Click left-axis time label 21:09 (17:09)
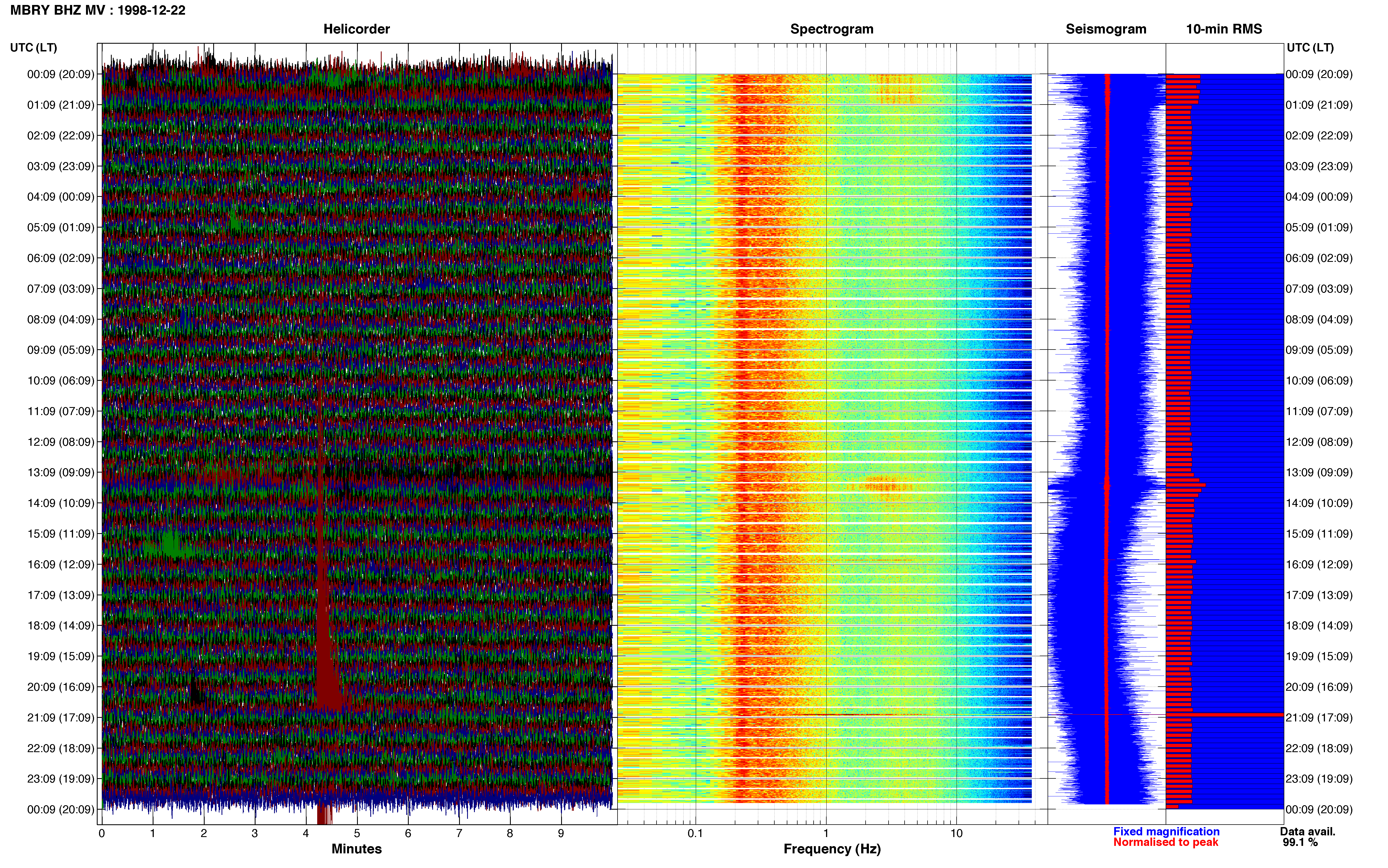 tap(61, 718)
